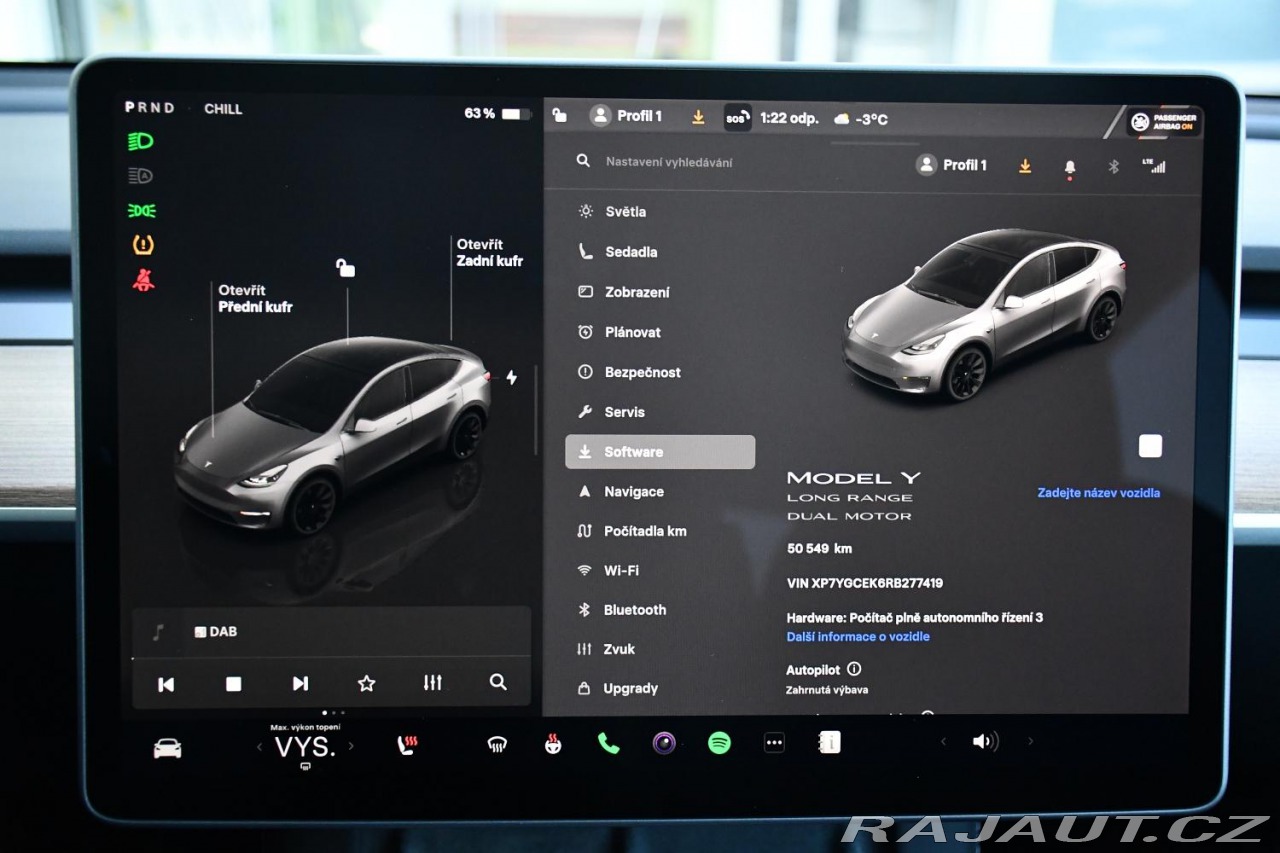Screen dimensions: 1280x853
Task: Toggle the white square next to Model Y
Action: (1150, 446)
